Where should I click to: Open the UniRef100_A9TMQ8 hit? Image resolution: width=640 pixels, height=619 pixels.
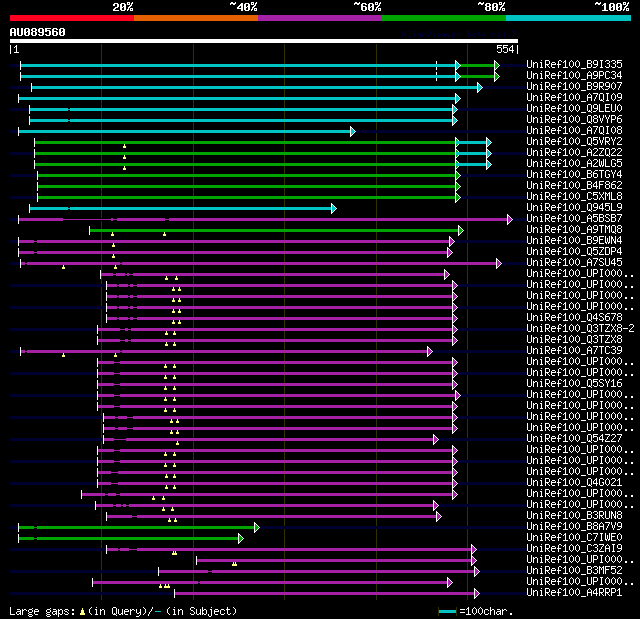[574, 230]
